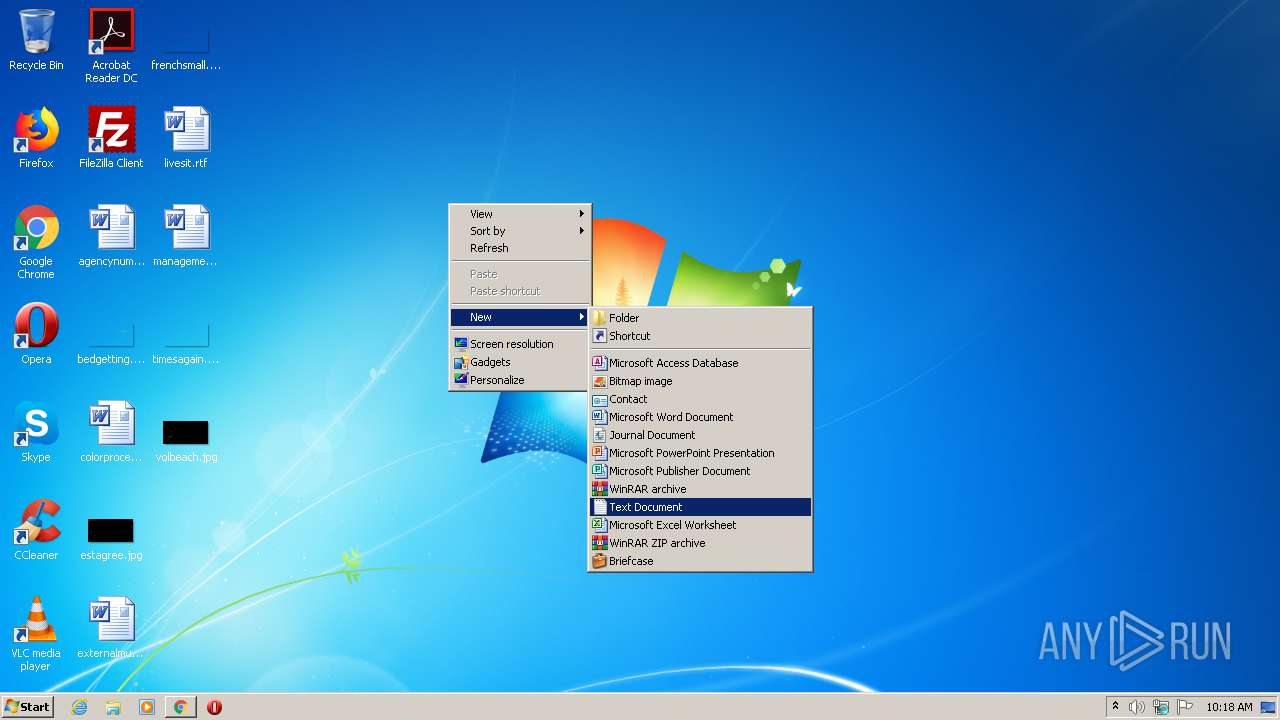Create a new WinRAR archive
Screen dimensions: 1280x720
(x=700, y=489)
